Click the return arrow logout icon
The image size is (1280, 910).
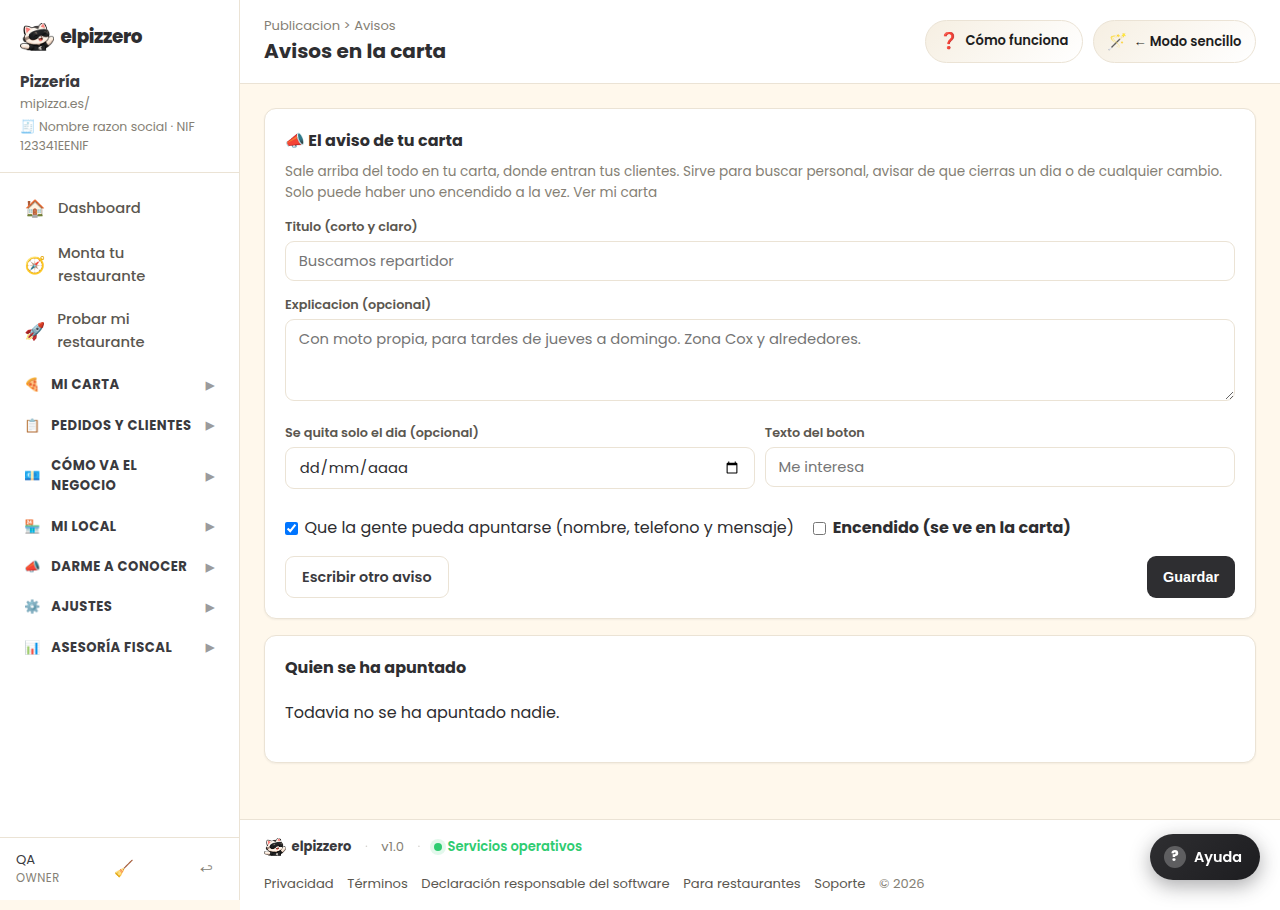(x=206, y=868)
